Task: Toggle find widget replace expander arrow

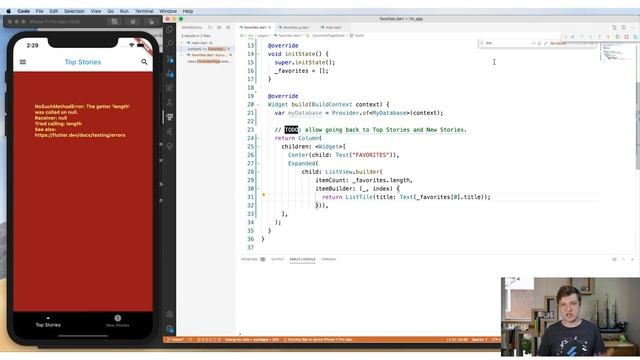Action: pos(482,43)
